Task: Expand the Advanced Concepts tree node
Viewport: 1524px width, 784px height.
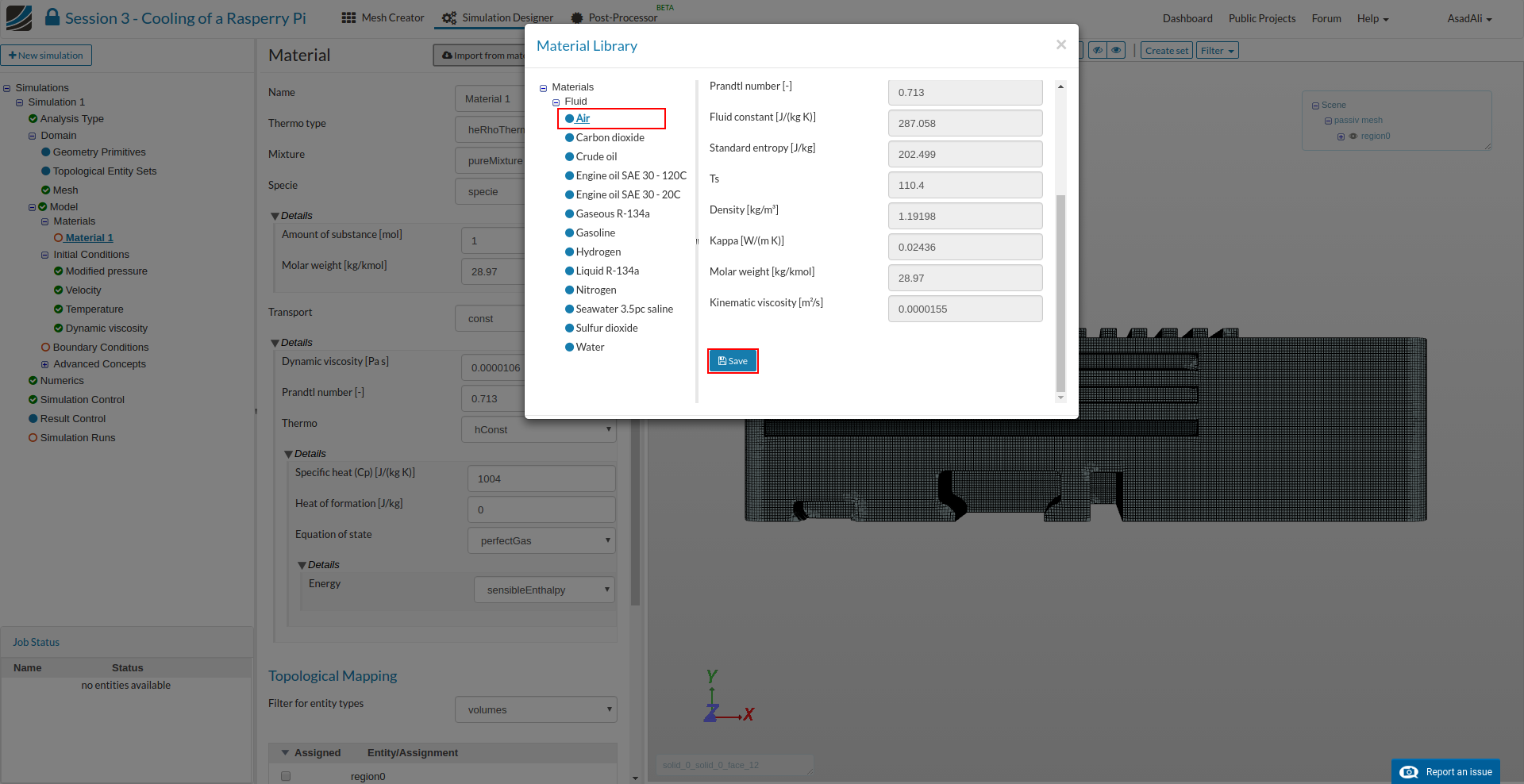Action: point(44,365)
